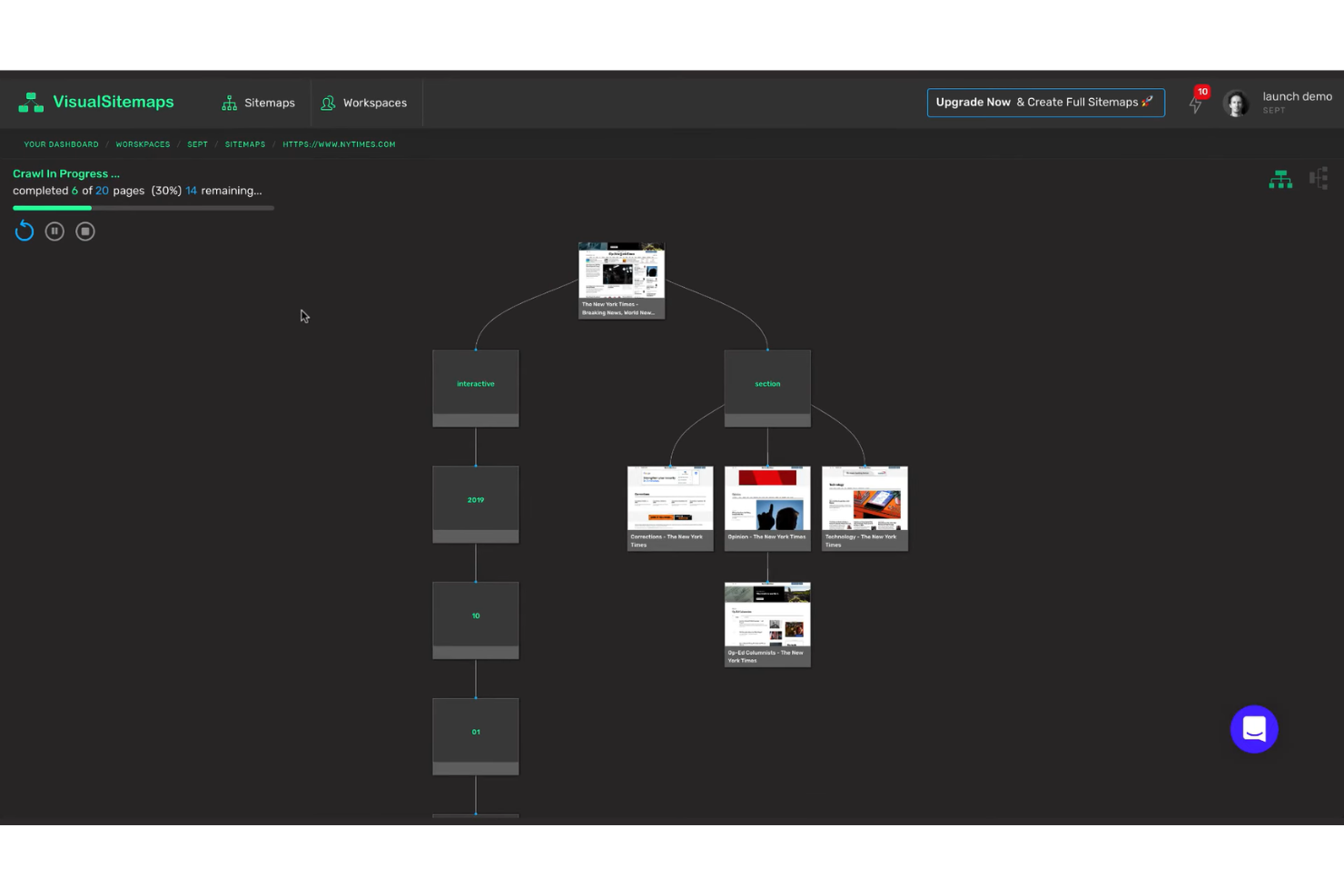Open the Workspaces breadcrumb link
The image size is (1344, 896).
click(143, 144)
